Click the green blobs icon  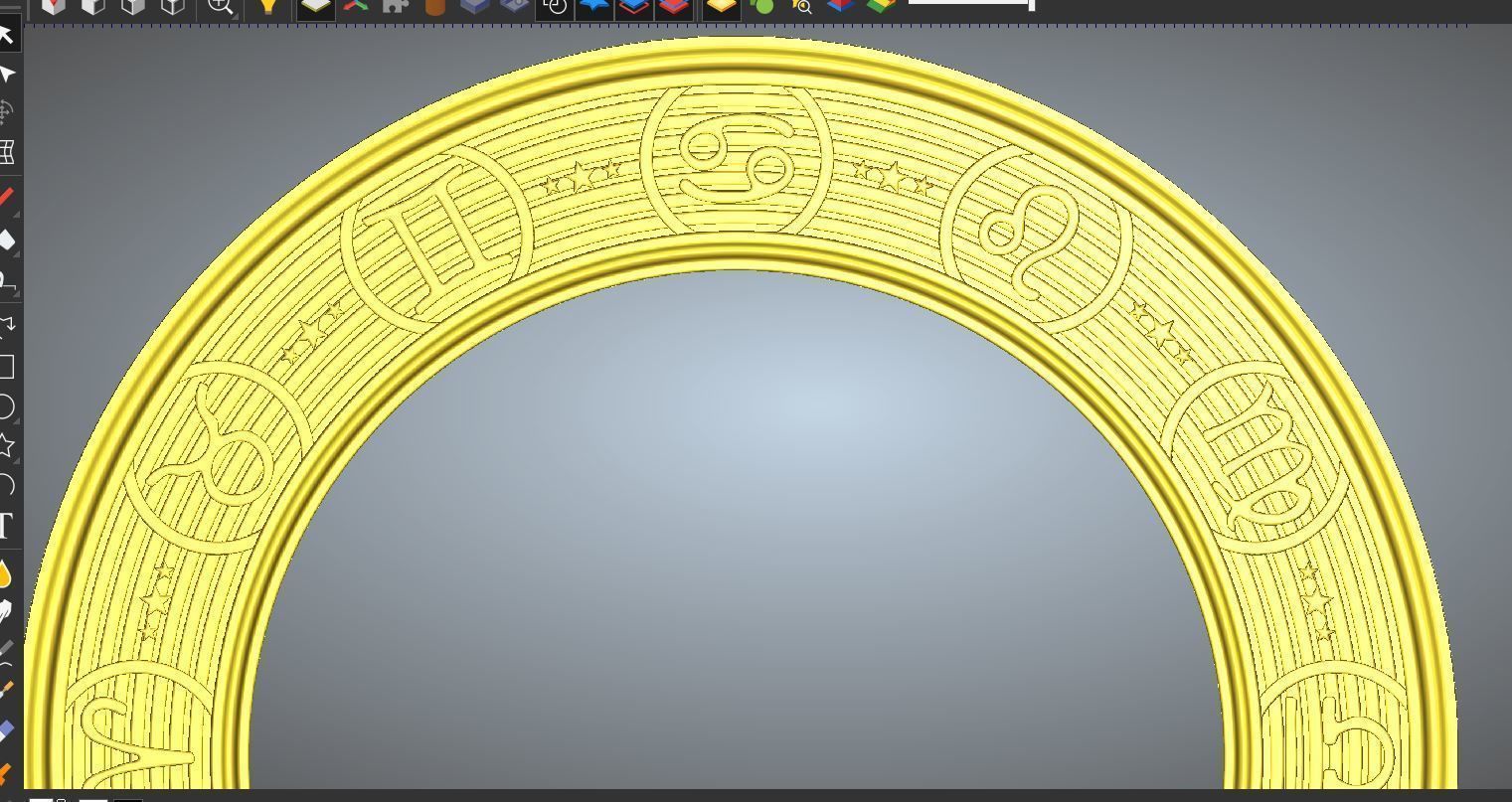pyautogui.click(x=761, y=7)
